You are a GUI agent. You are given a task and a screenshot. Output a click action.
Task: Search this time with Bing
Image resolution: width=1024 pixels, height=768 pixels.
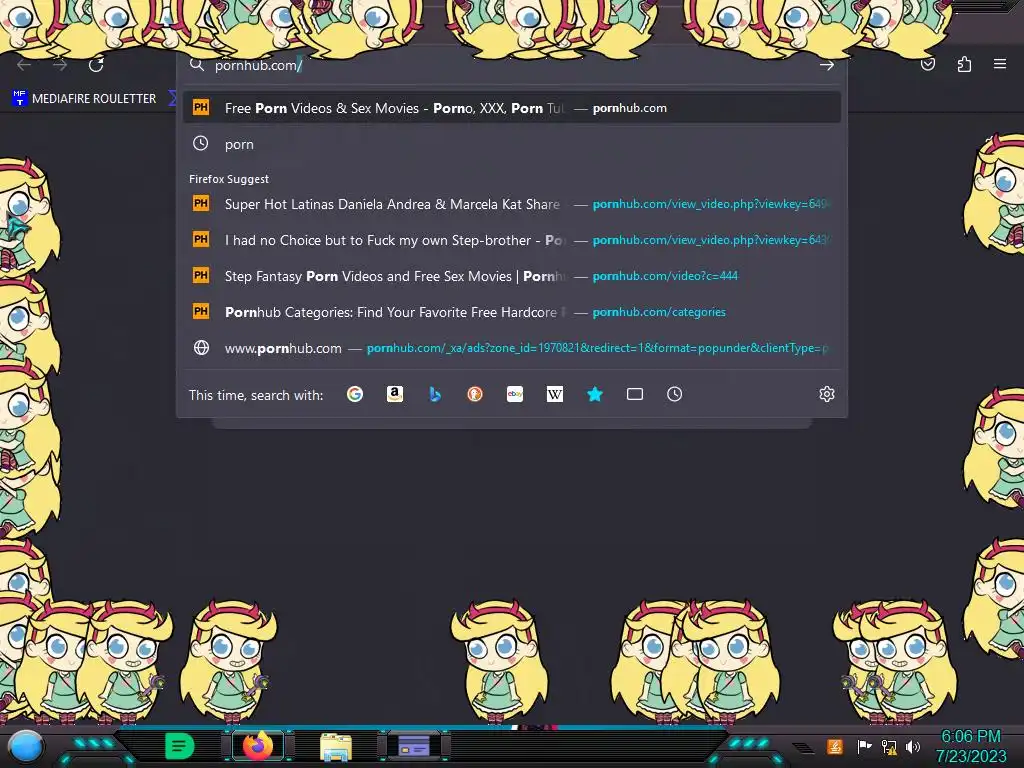[x=435, y=394]
